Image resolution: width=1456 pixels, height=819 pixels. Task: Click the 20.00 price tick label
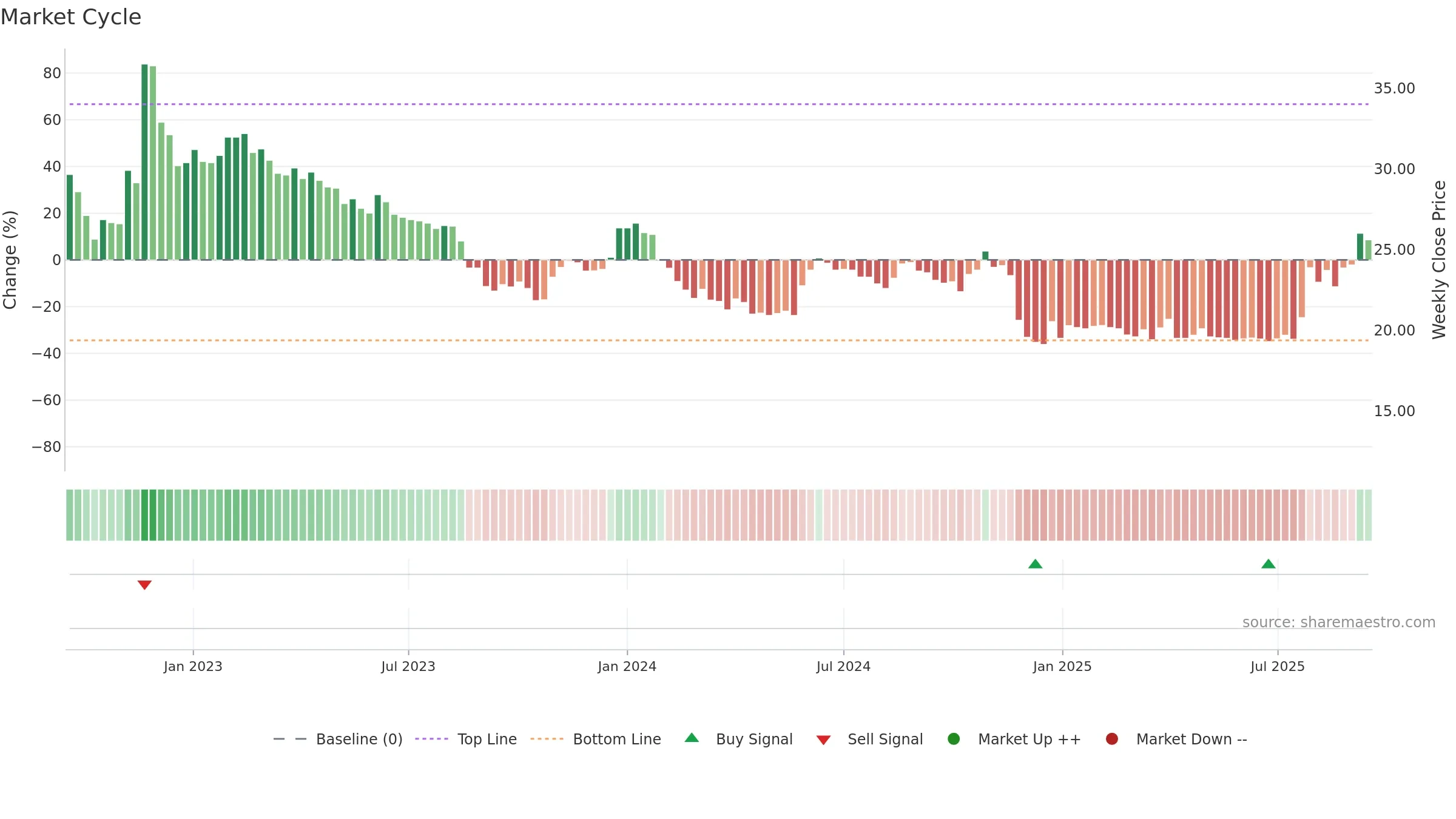click(1394, 331)
